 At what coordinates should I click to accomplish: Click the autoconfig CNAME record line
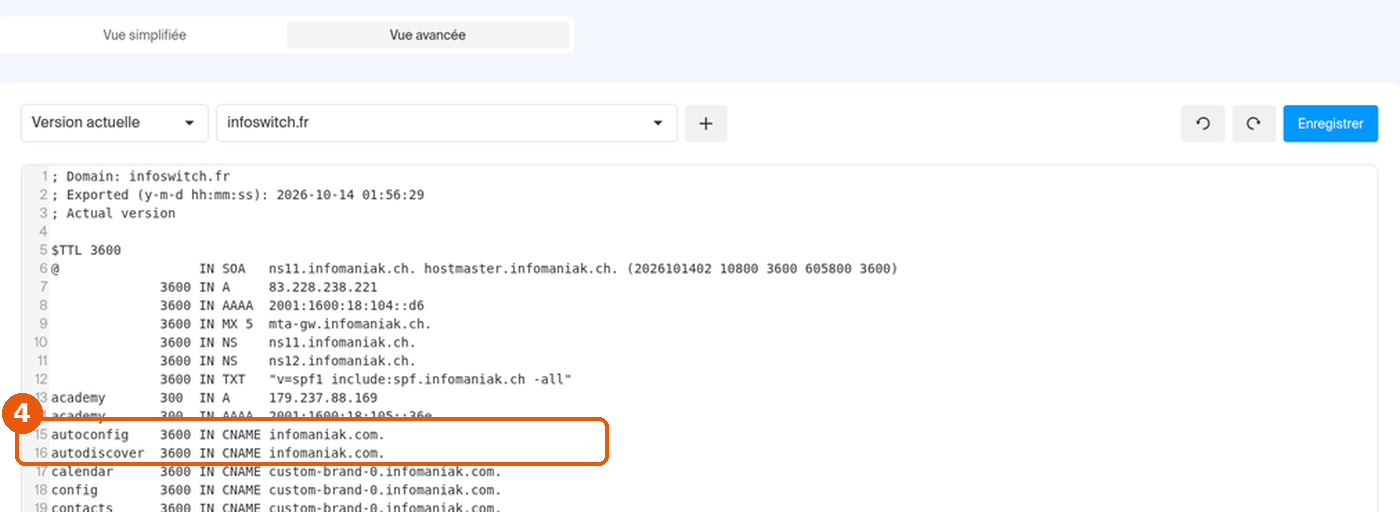click(218, 435)
